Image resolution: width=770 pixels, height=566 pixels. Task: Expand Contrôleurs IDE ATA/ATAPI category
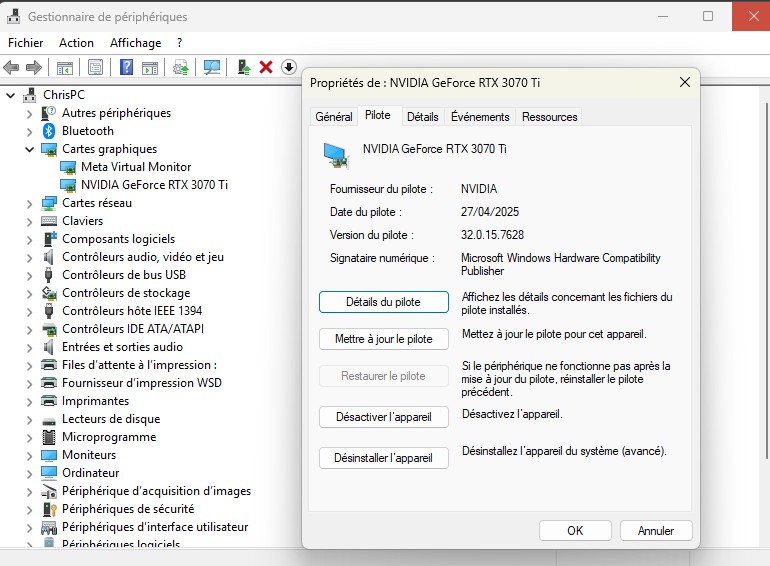29,329
